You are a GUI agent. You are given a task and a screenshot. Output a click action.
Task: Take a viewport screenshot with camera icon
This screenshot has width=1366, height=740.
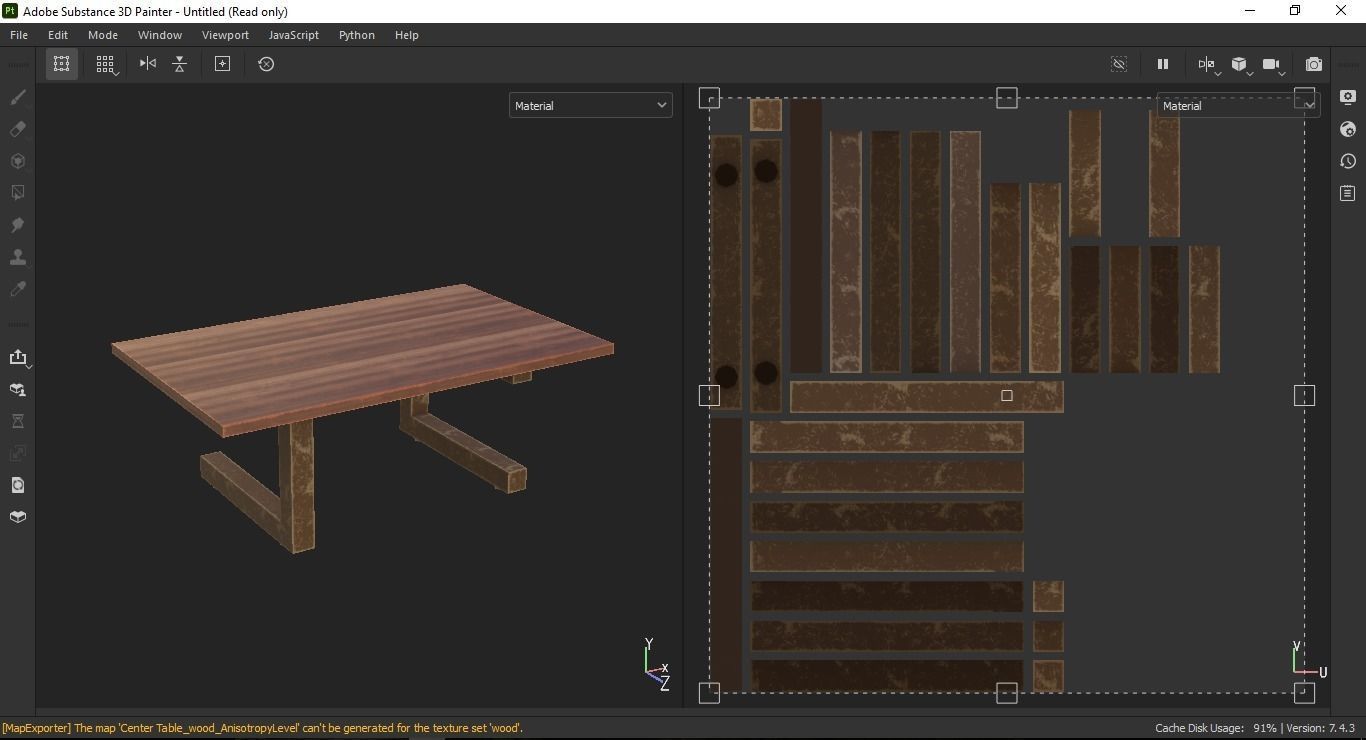click(1314, 64)
